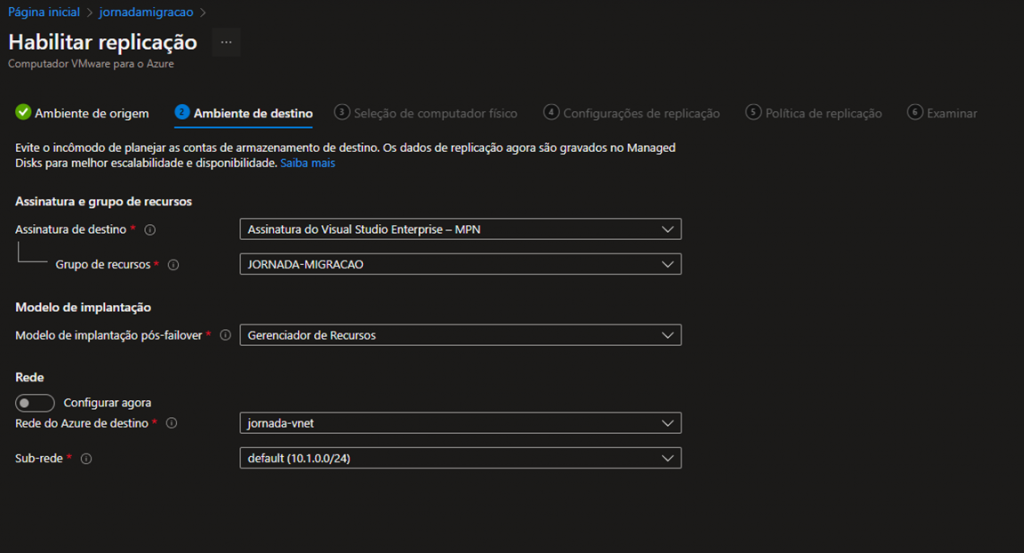Viewport: 1024px width, 553px height.
Task: Open the ellipsis menu beside Habilitar replicação
Action: [x=226, y=43]
